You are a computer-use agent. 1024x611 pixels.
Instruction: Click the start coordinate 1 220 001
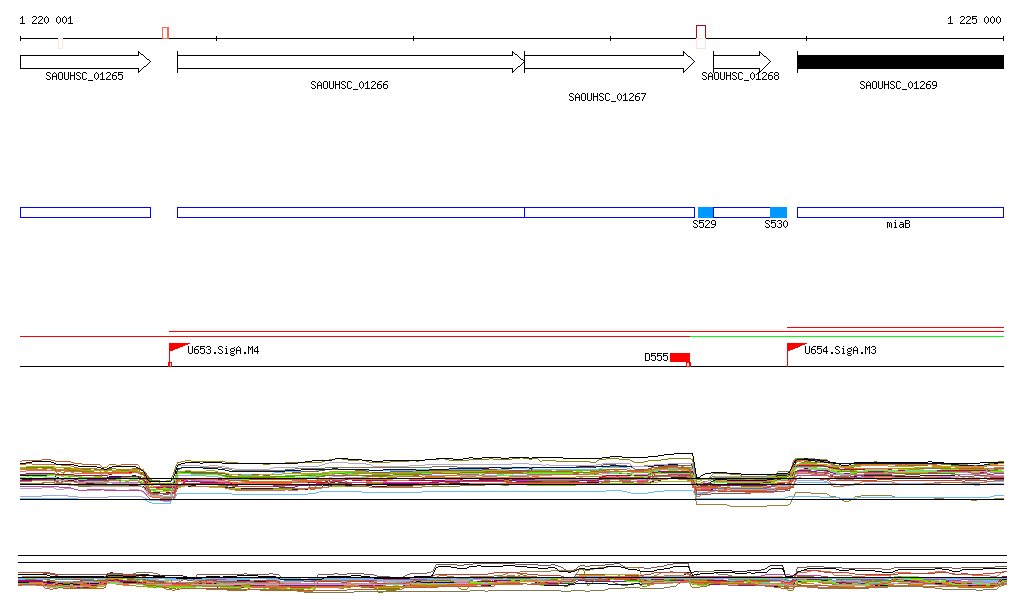point(46,20)
